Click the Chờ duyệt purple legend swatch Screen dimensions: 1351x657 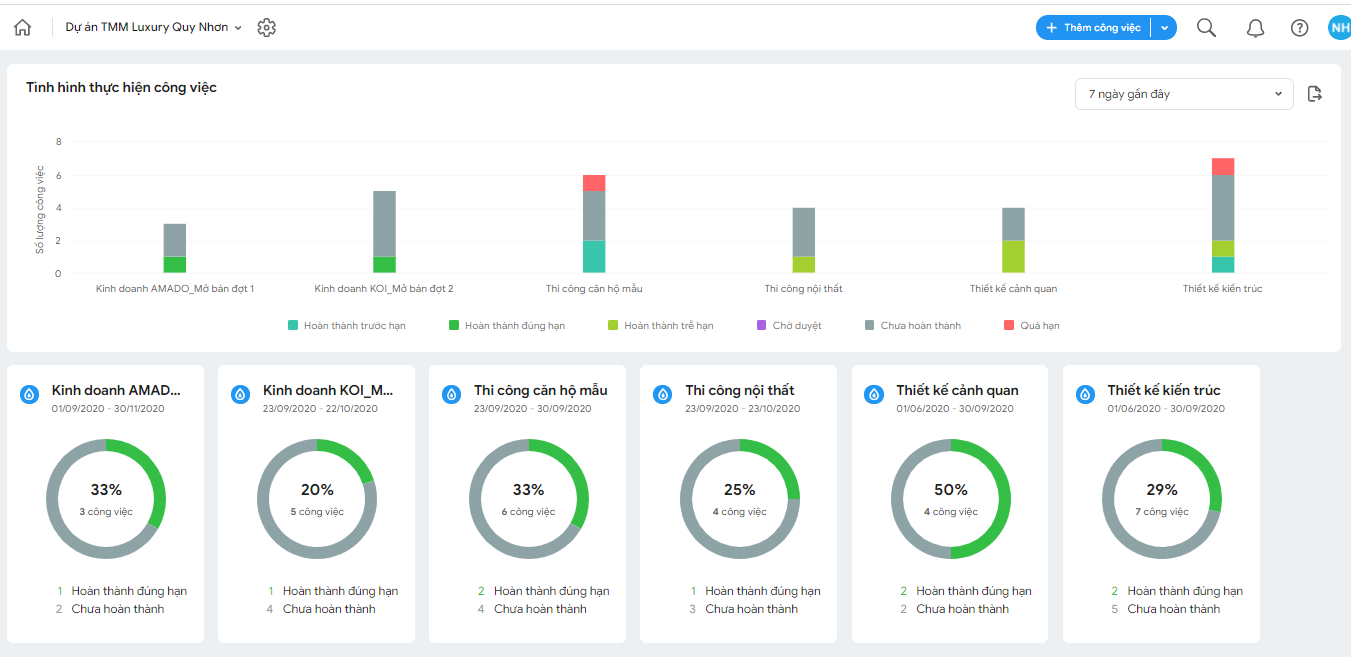tap(761, 326)
